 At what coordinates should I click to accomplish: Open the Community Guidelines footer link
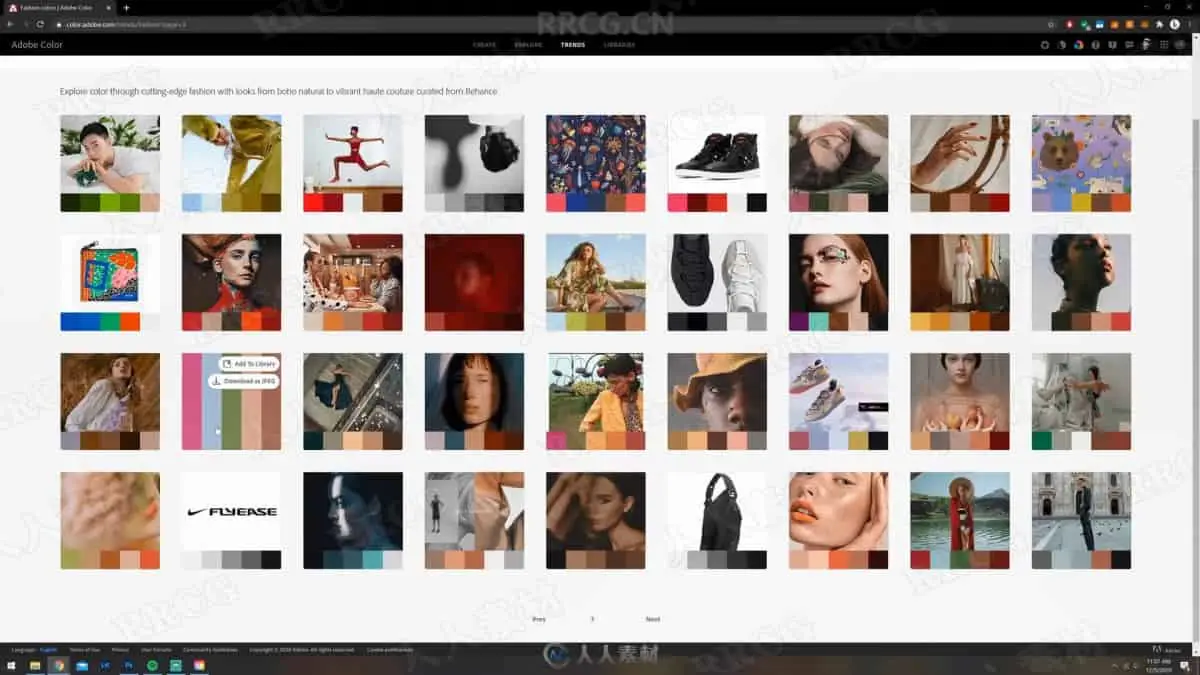point(210,650)
